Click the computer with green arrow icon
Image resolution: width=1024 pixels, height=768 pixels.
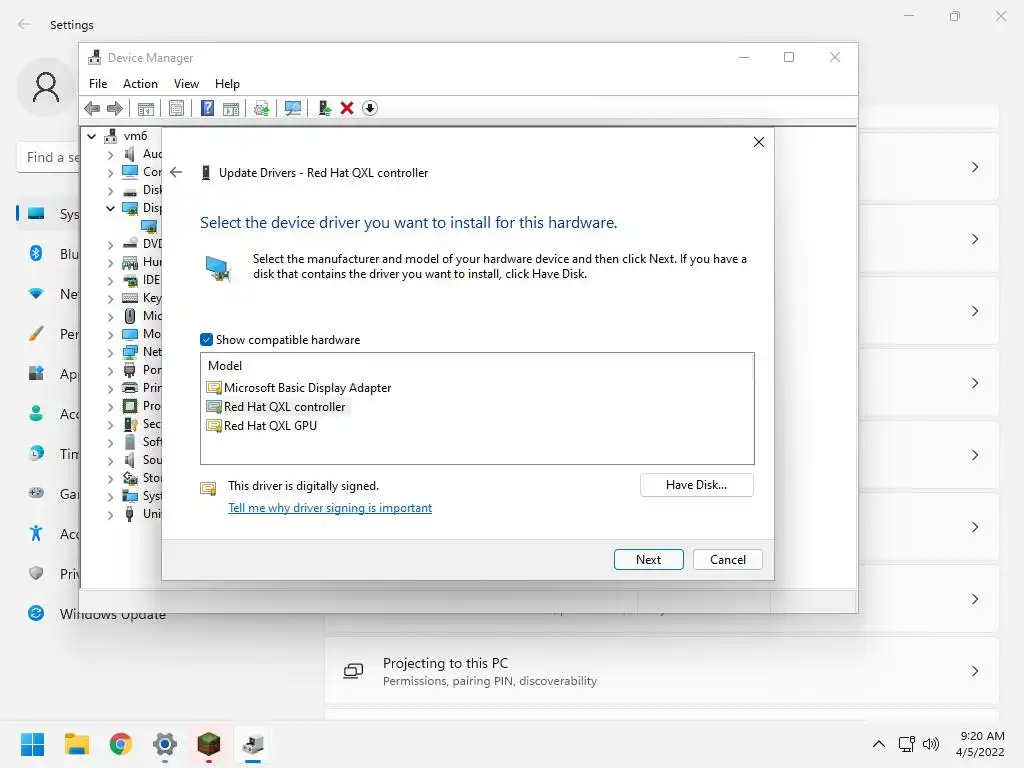tap(324, 108)
